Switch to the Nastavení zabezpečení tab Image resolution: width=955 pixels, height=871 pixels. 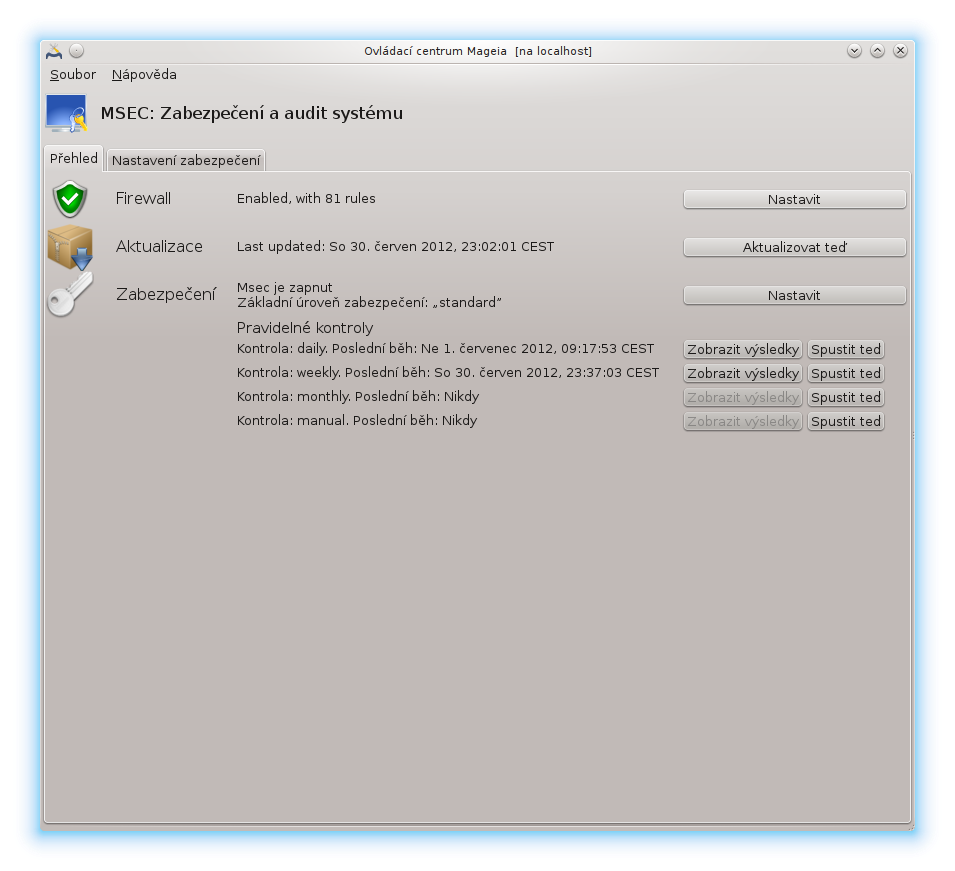point(186,160)
